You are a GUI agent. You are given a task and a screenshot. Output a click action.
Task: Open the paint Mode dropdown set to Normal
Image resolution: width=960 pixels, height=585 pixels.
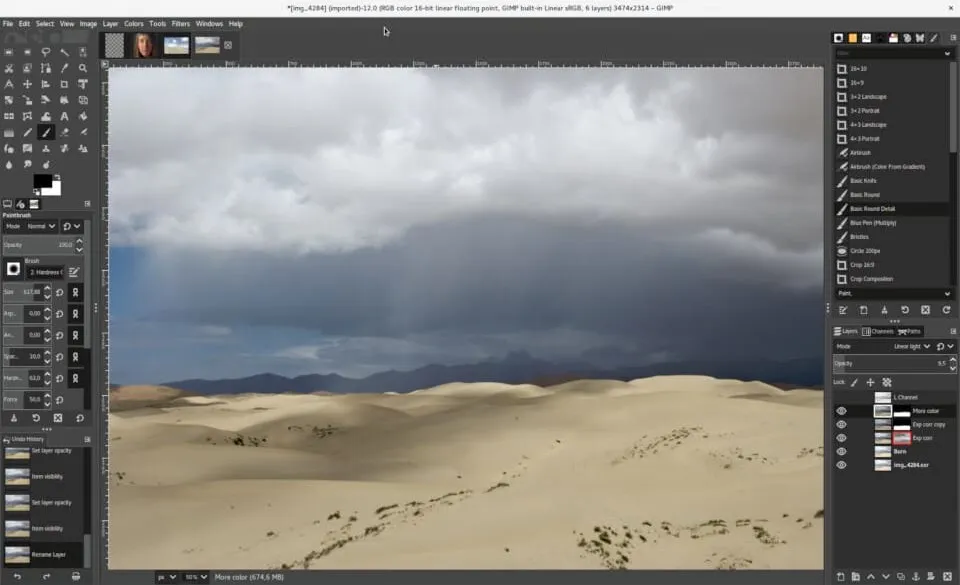[38, 226]
